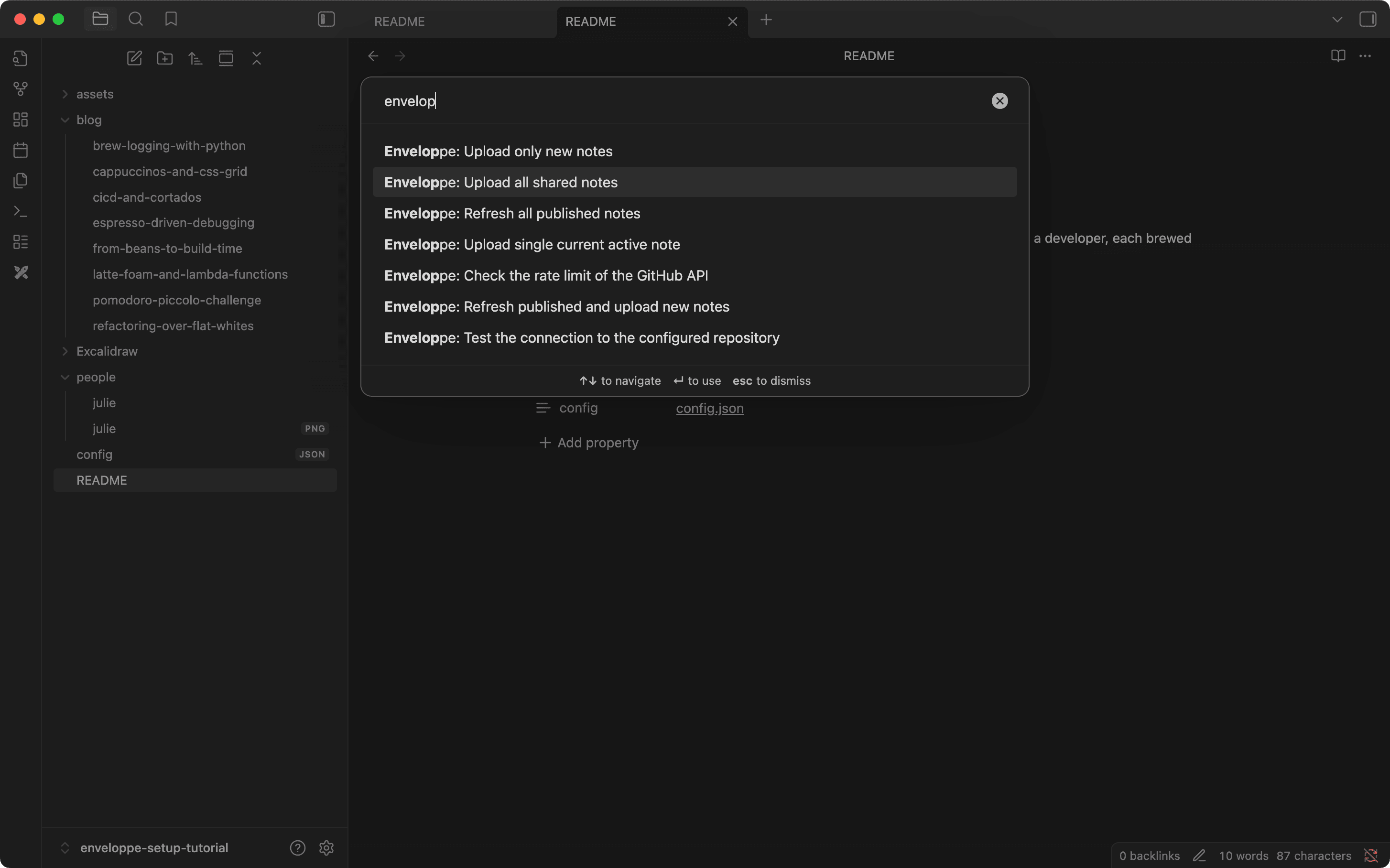Click the config property name field

tap(579, 408)
